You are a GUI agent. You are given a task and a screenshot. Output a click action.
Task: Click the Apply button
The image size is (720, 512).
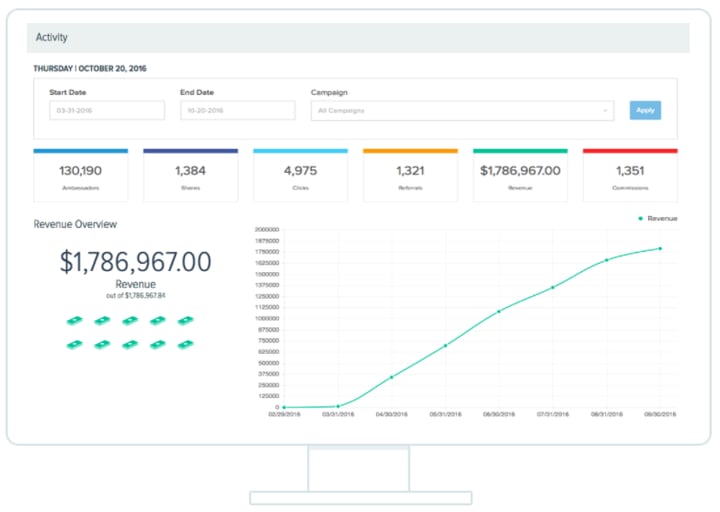(645, 110)
